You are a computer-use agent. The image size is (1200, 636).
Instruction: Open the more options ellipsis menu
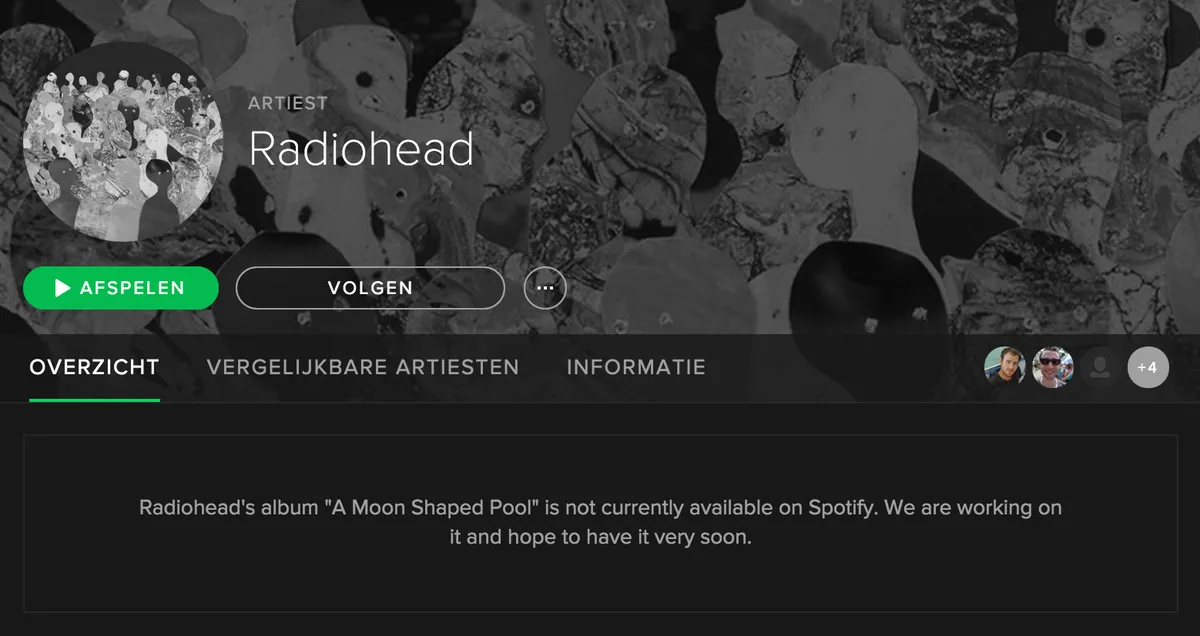[x=545, y=288]
